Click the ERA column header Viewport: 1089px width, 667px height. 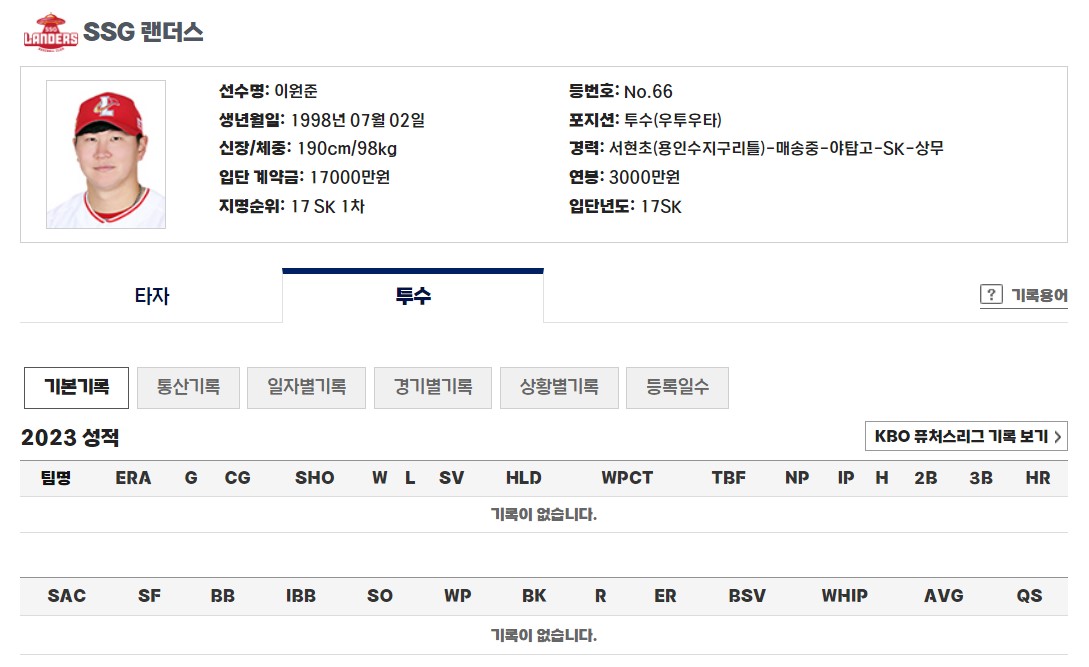pyautogui.click(x=135, y=478)
